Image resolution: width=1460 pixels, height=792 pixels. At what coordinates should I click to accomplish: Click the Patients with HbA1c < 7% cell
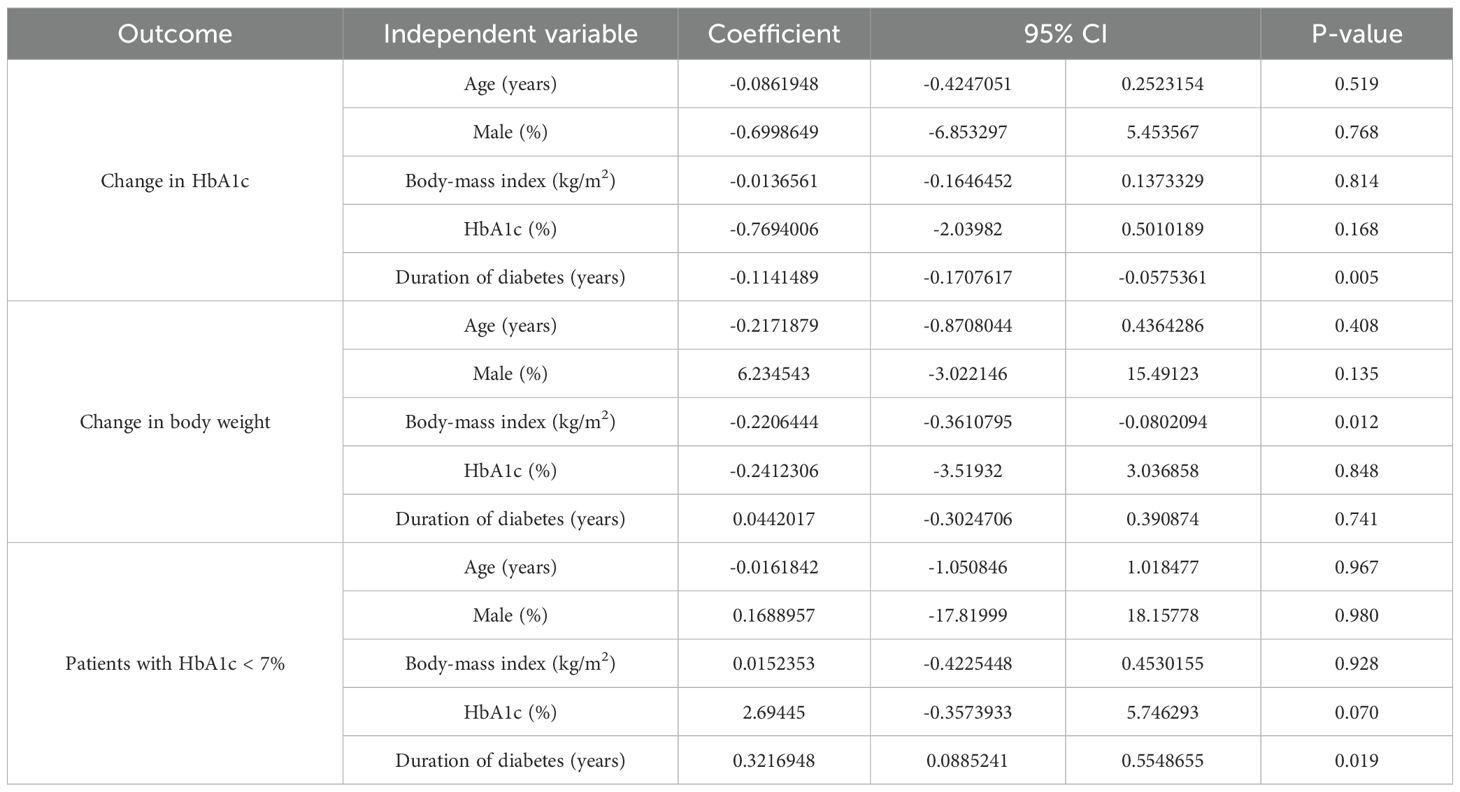click(x=175, y=663)
